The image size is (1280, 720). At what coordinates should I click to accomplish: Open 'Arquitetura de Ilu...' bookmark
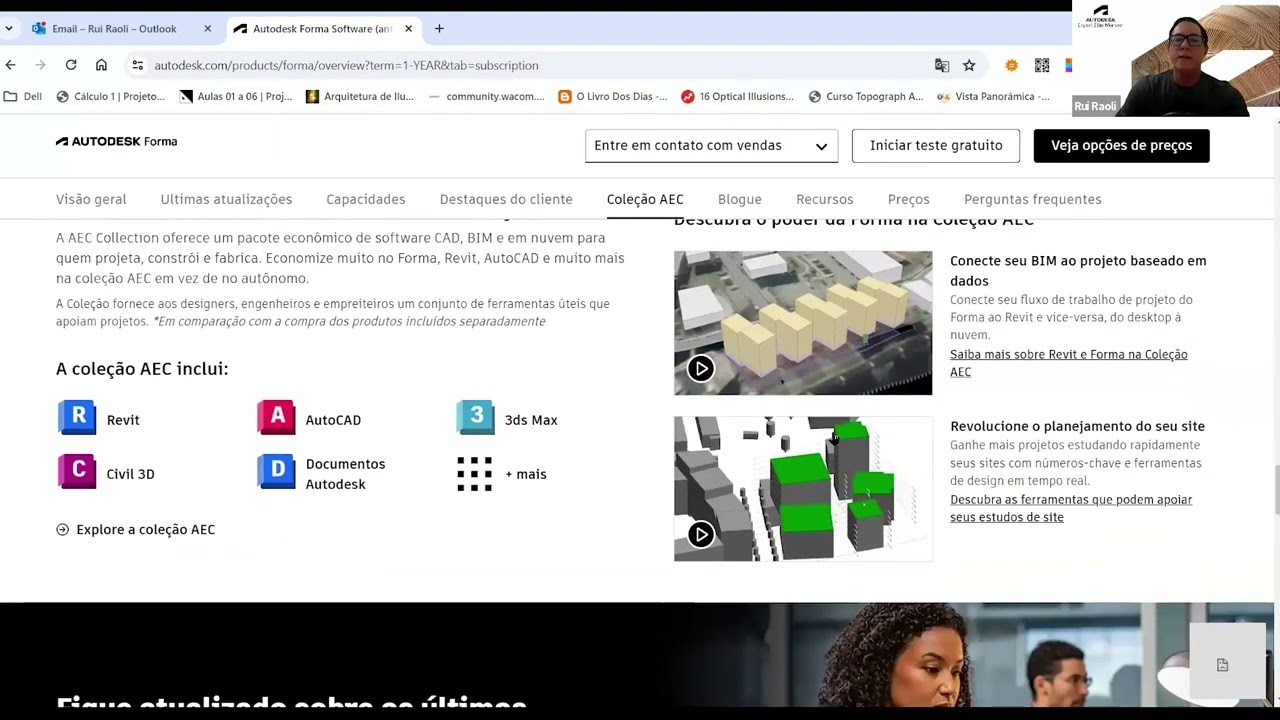pyautogui.click(x=360, y=97)
